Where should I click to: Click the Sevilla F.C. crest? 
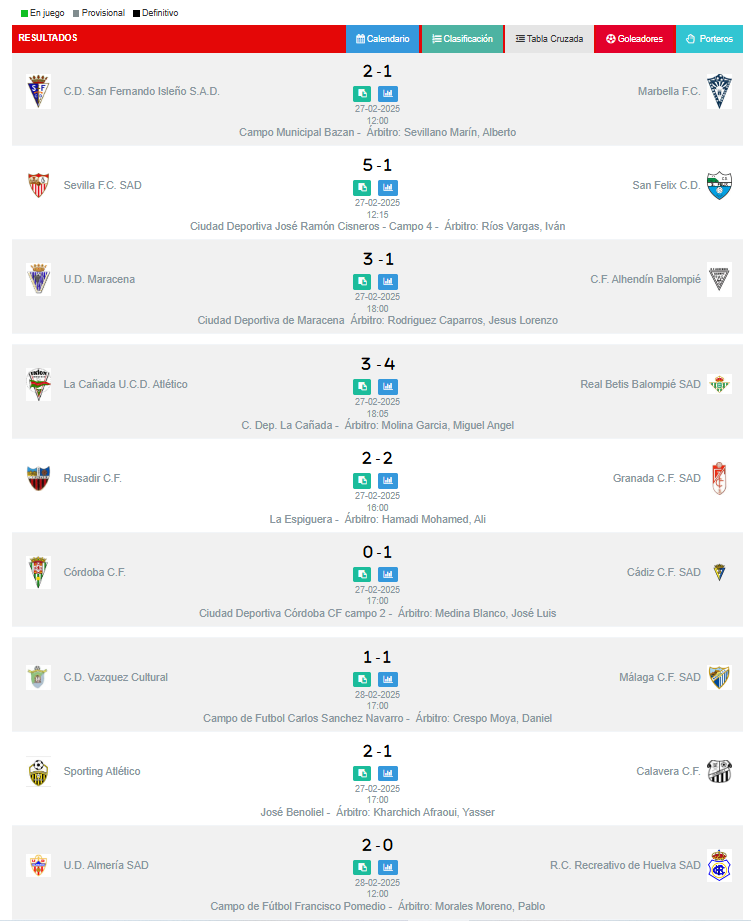38,185
